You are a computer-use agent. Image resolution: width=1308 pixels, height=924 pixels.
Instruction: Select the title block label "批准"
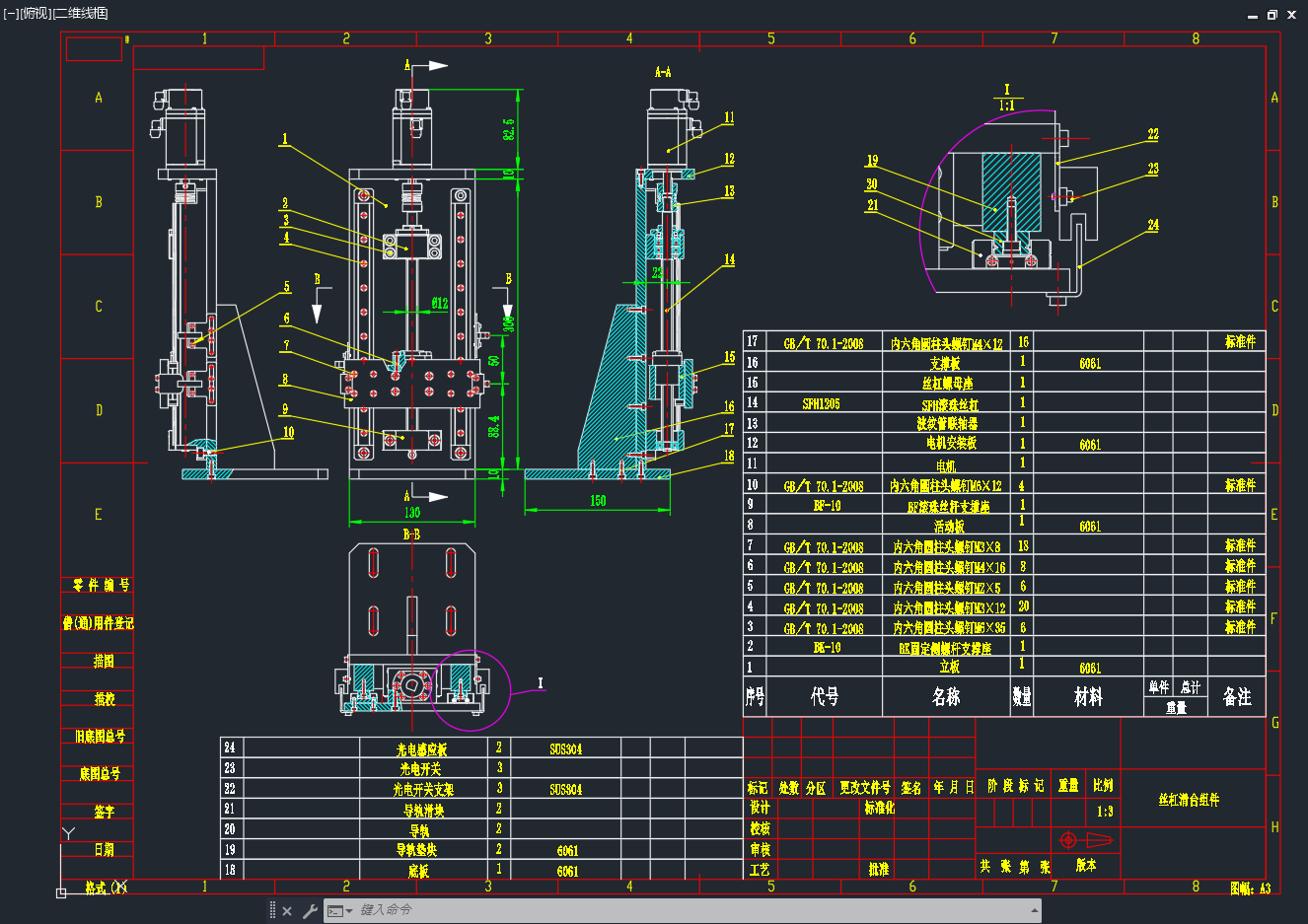point(879,870)
